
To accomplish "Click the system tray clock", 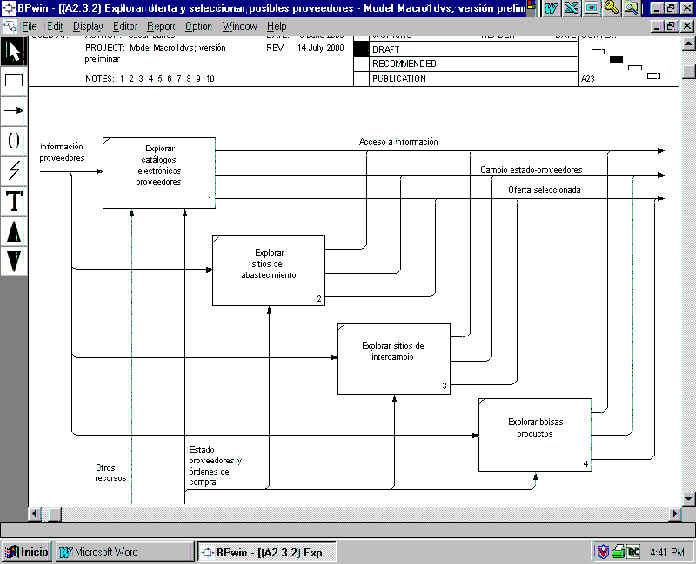I will (666, 552).
